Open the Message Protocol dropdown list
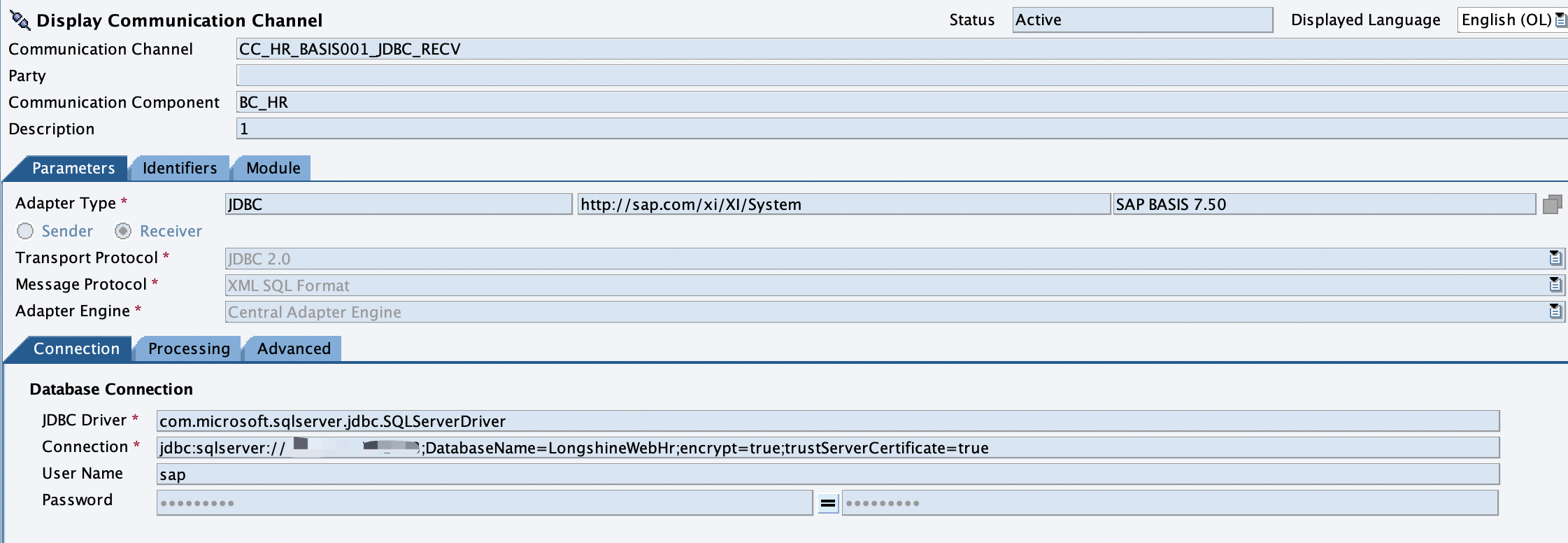The image size is (1568, 543). [1555, 285]
